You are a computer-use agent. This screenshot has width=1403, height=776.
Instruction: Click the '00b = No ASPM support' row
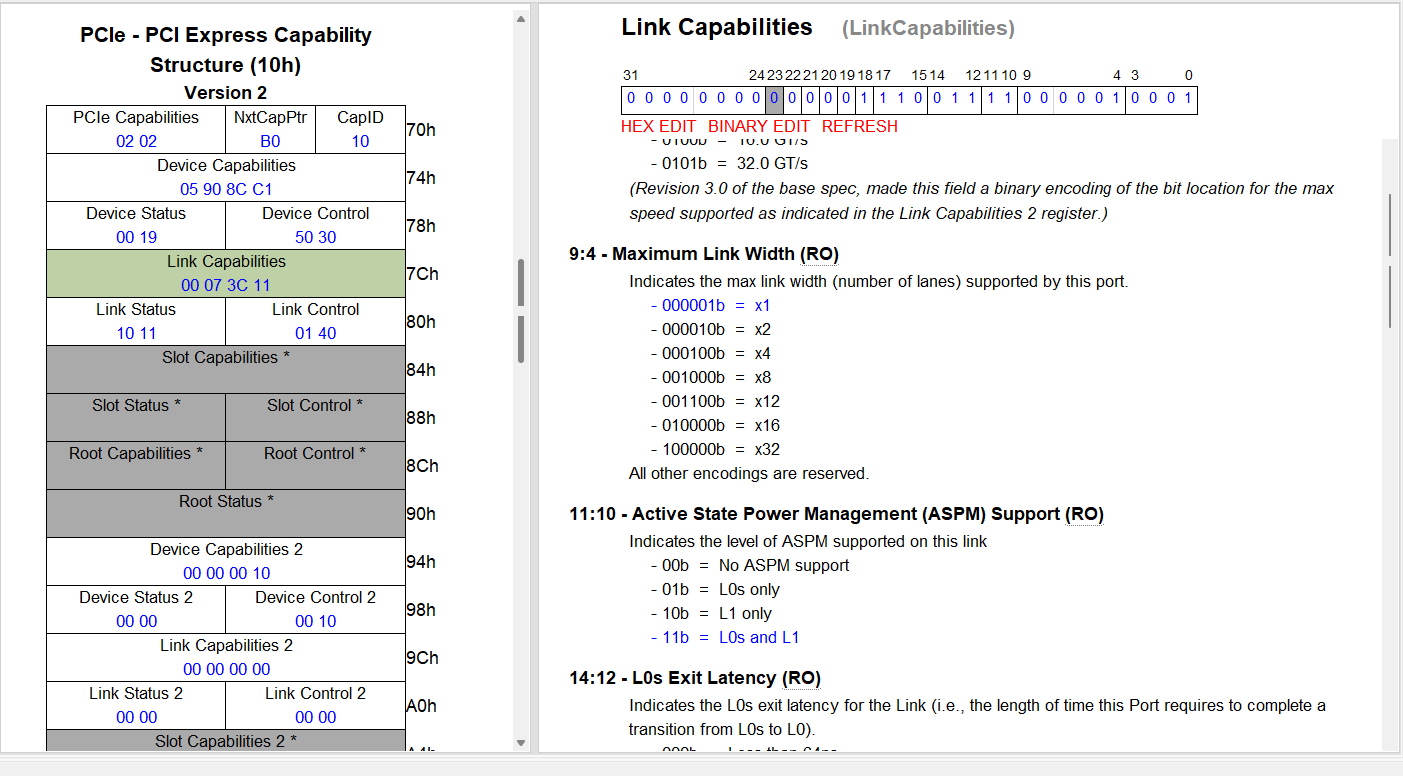click(750, 565)
